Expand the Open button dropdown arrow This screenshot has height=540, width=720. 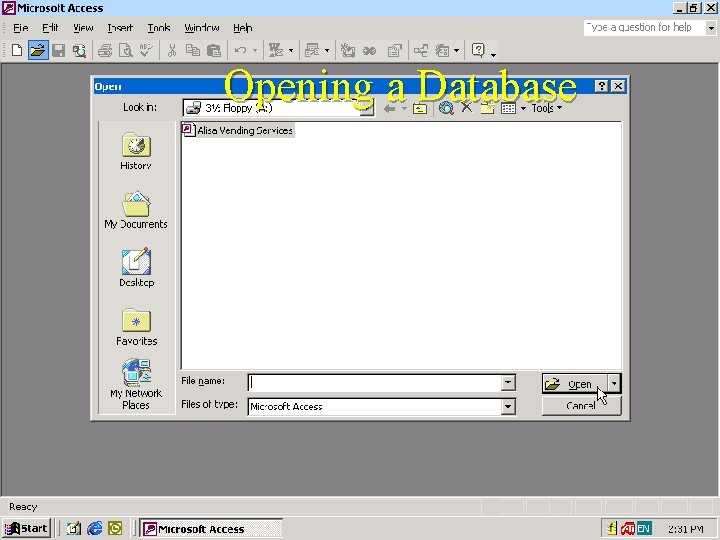coord(614,383)
